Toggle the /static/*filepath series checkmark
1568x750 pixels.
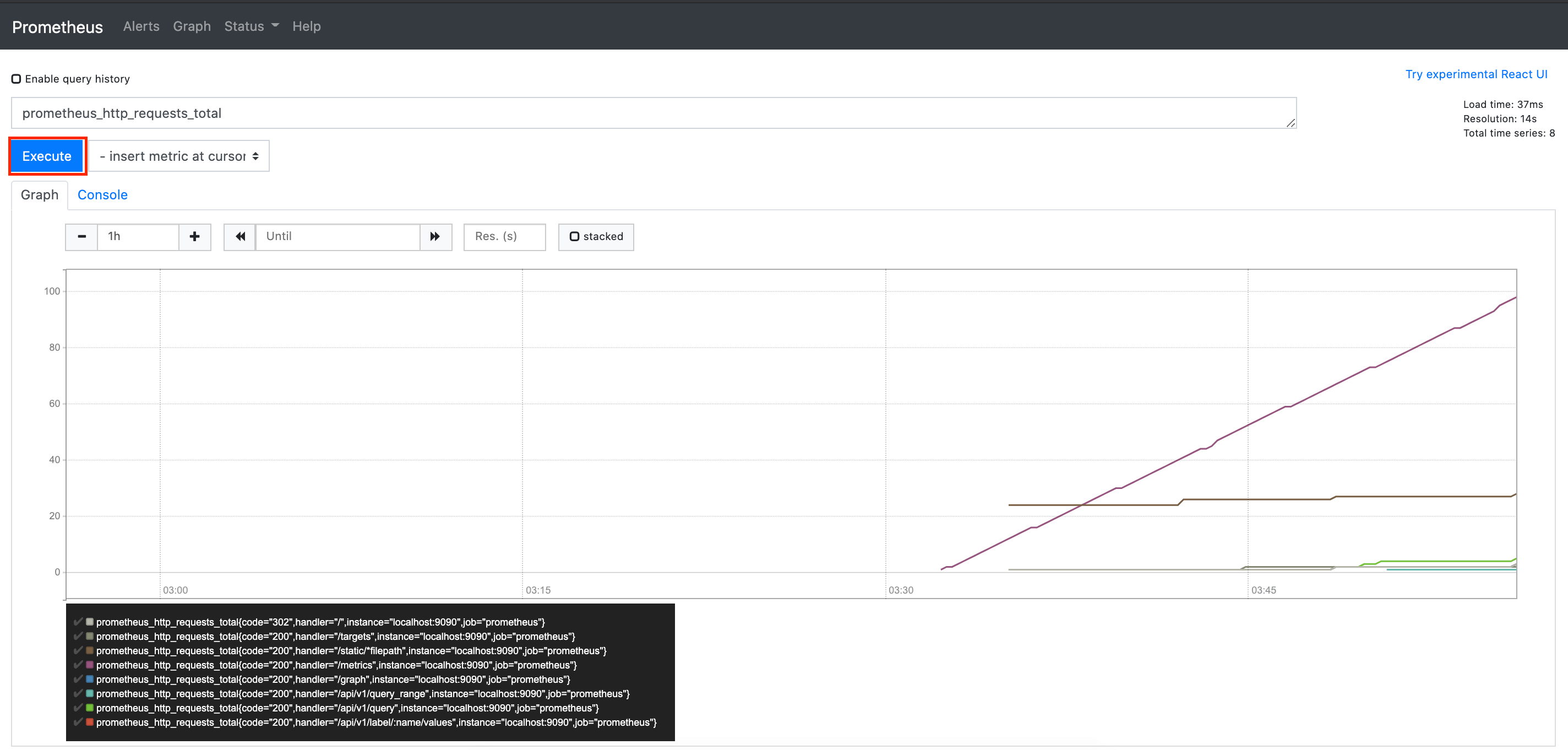[78, 650]
